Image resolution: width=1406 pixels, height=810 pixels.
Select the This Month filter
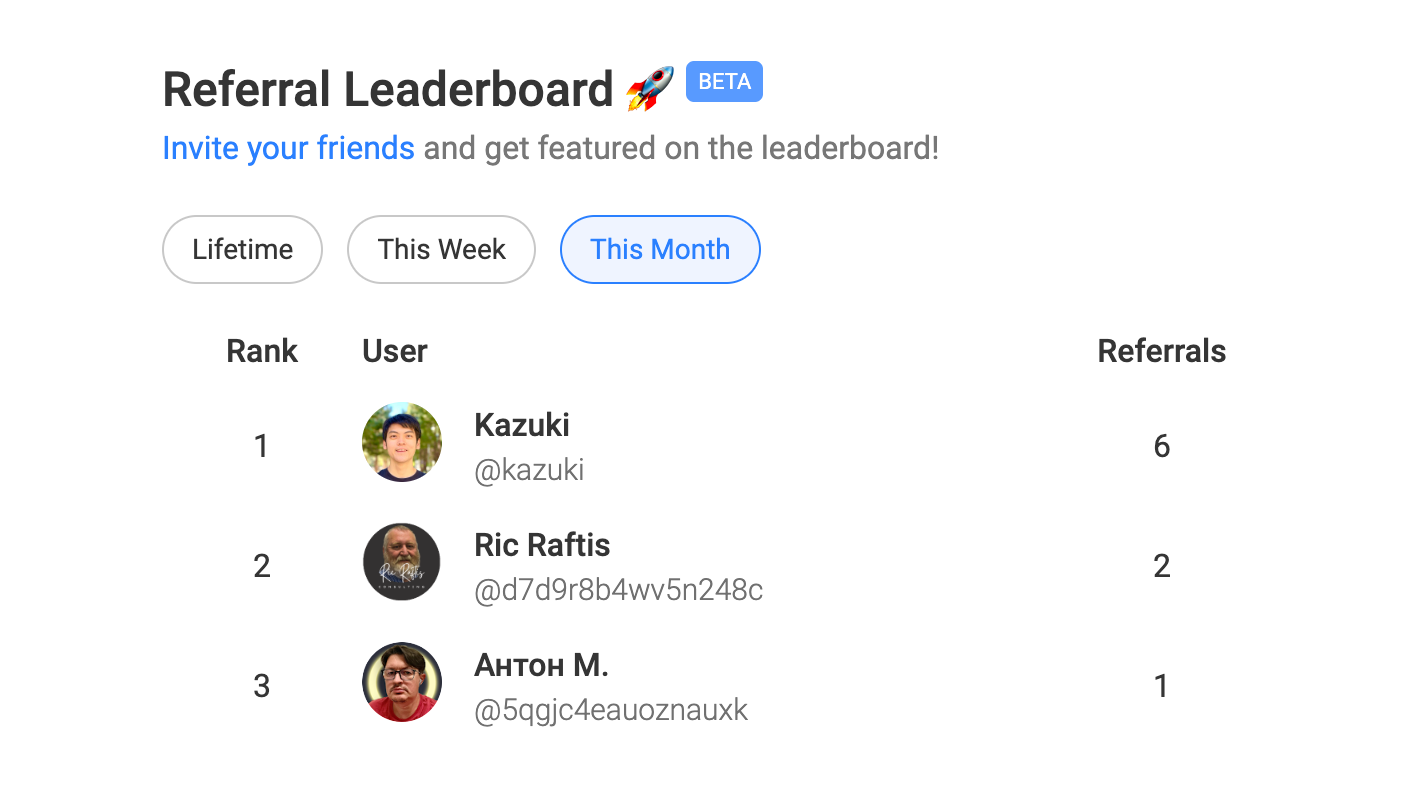point(660,249)
